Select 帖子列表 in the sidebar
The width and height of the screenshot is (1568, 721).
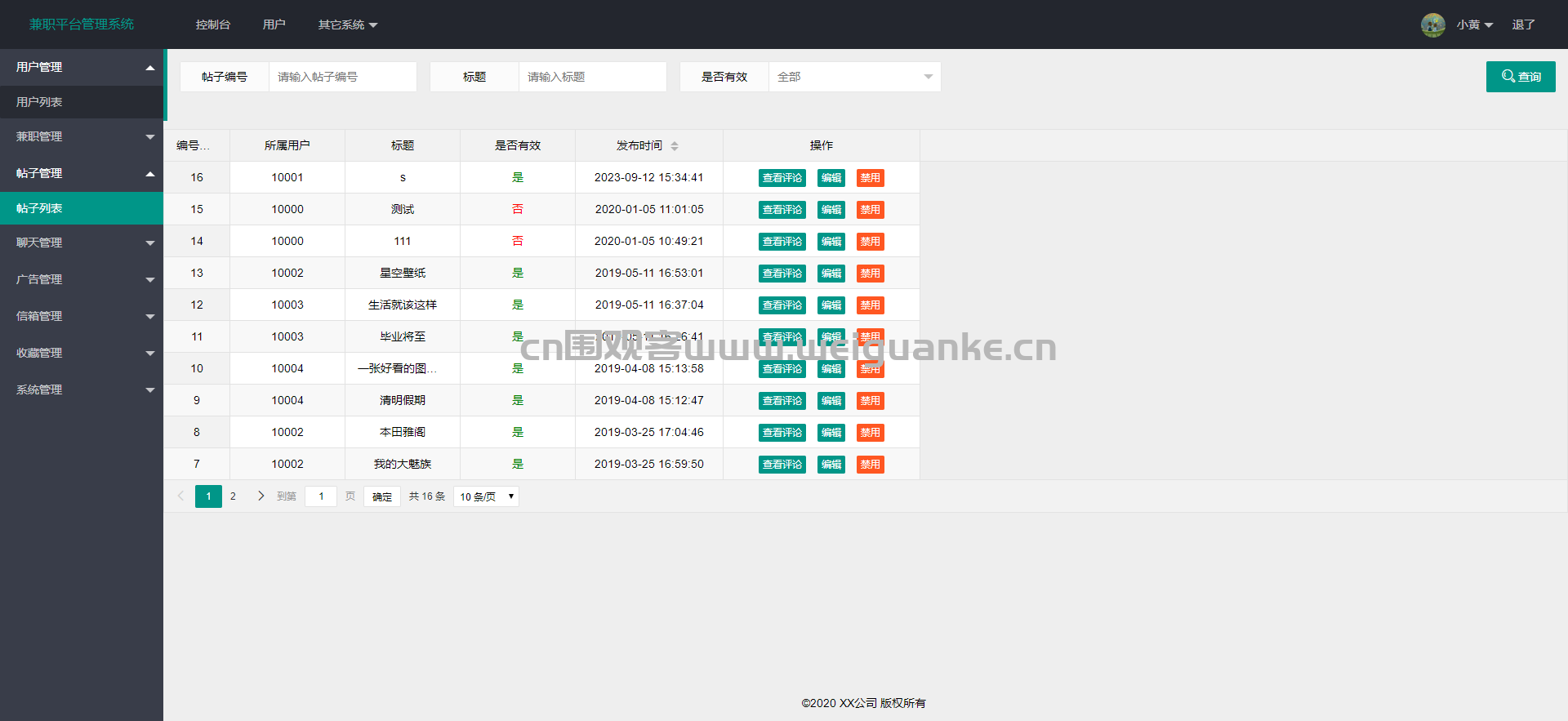(x=82, y=208)
